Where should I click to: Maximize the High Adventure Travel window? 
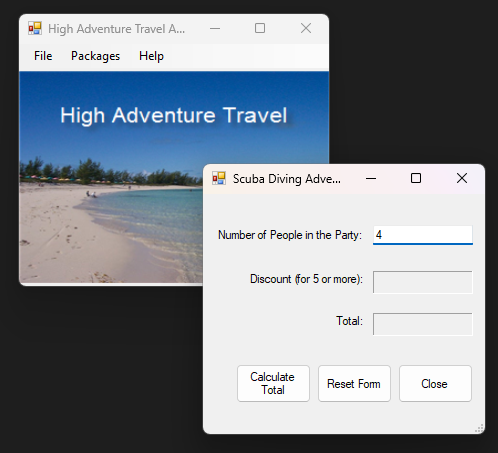coord(260,28)
